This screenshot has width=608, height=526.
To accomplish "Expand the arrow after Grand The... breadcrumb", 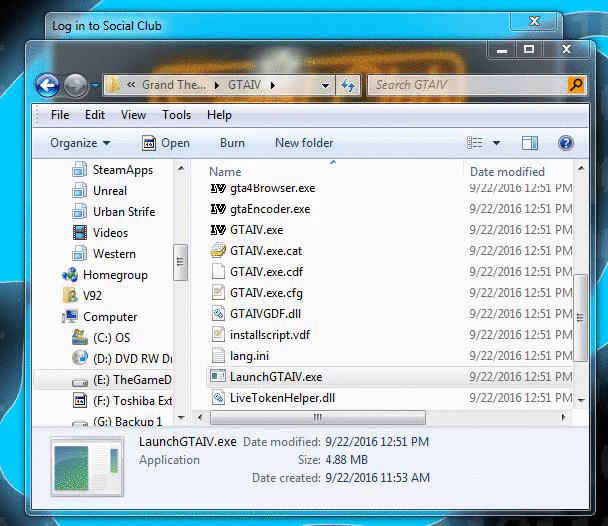I will click(217, 85).
